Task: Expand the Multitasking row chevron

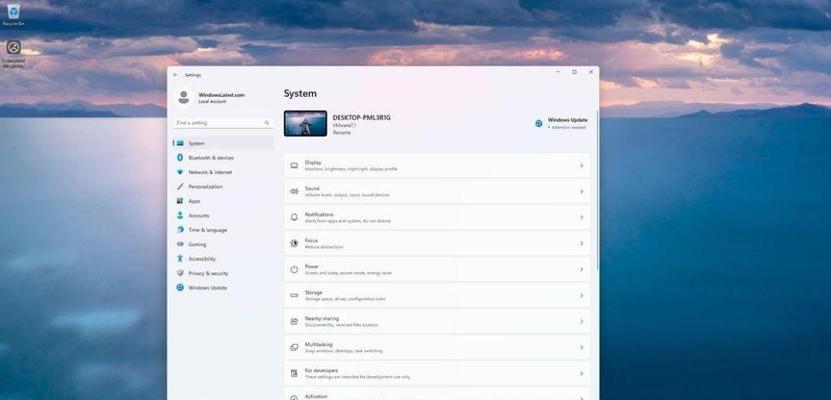Action: coord(581,348)
